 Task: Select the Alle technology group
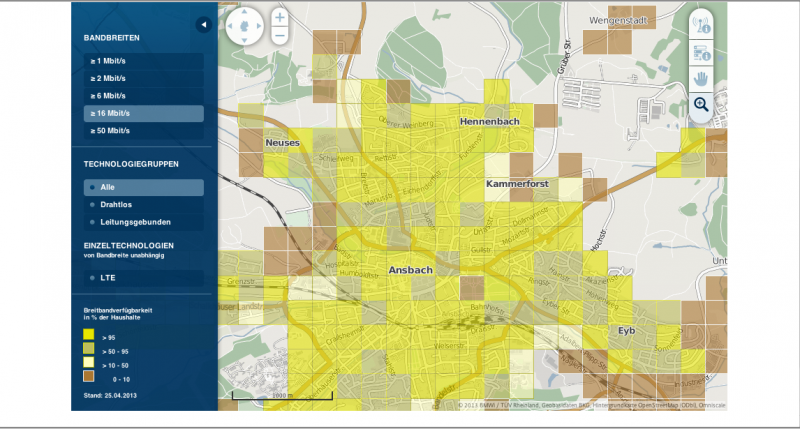tap(143, 187)
